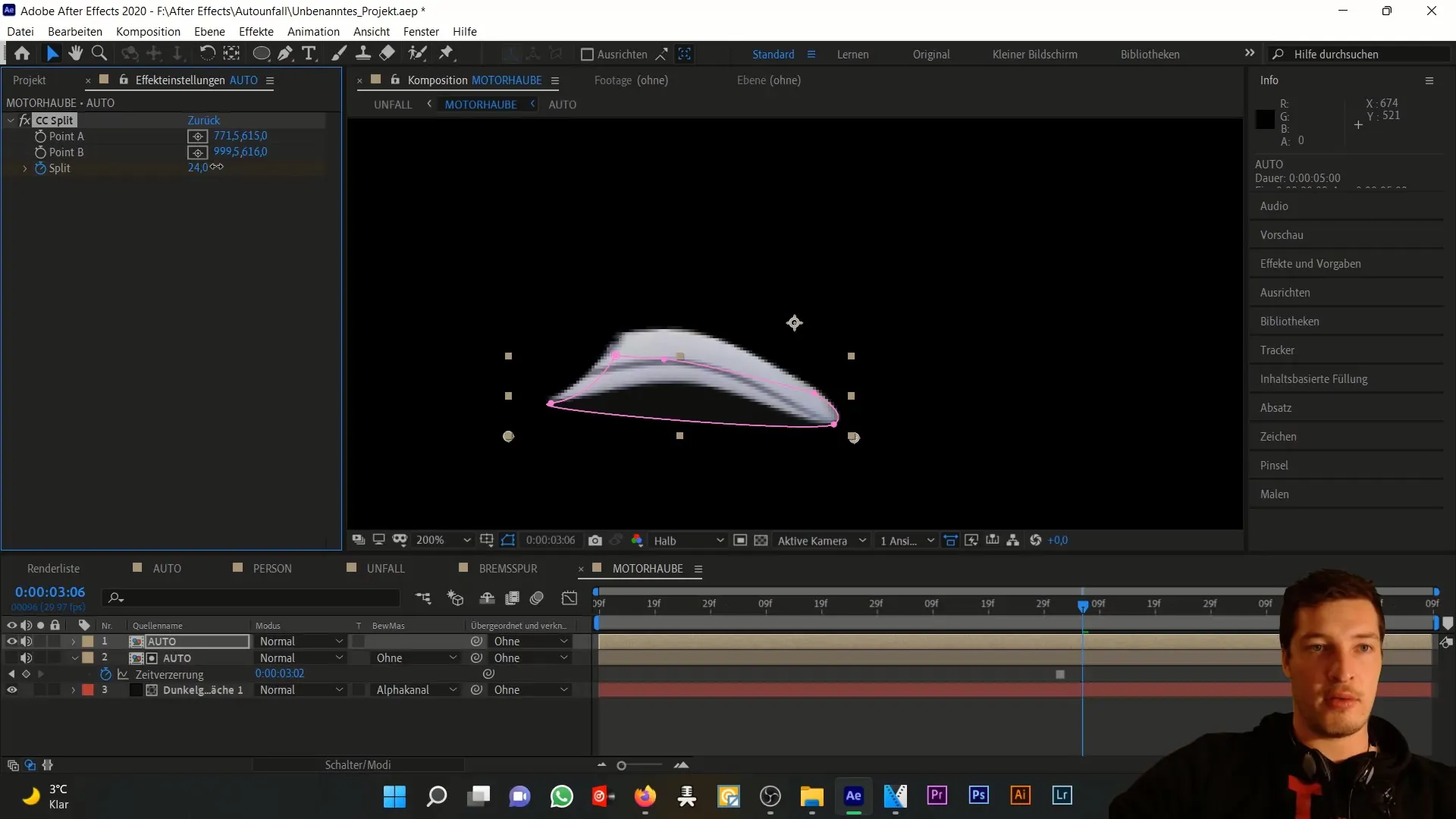This screenshot has height=819, width=1456.
Task: Open the Animation menu
Action: click(x=313, y=32)
